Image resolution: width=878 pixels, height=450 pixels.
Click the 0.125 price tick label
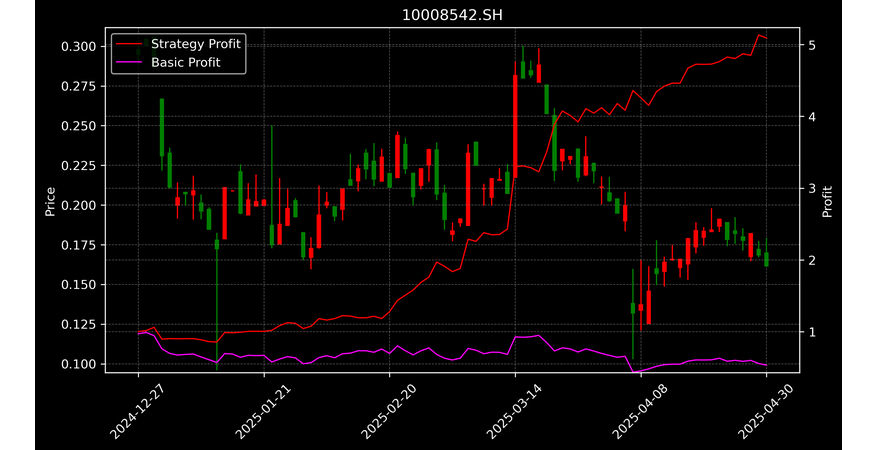pyautogui.click(x=79, y=325)
